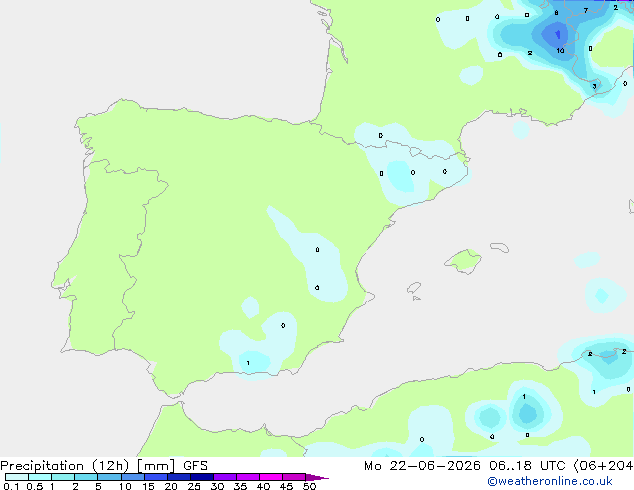The height and width of the screenshot is (490, 634).
Task: Click the "(06+204" forecast offset text
Action: (x=603, y=466)
